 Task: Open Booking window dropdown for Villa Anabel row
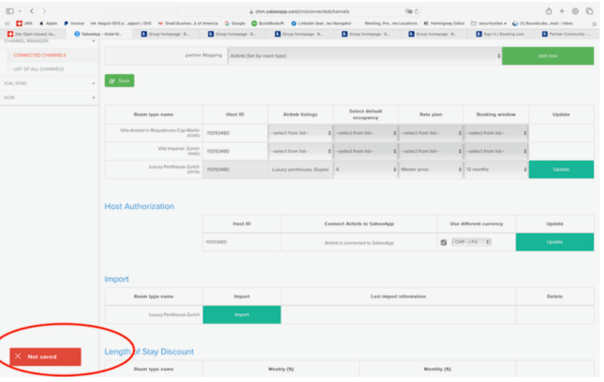[496, 133]
